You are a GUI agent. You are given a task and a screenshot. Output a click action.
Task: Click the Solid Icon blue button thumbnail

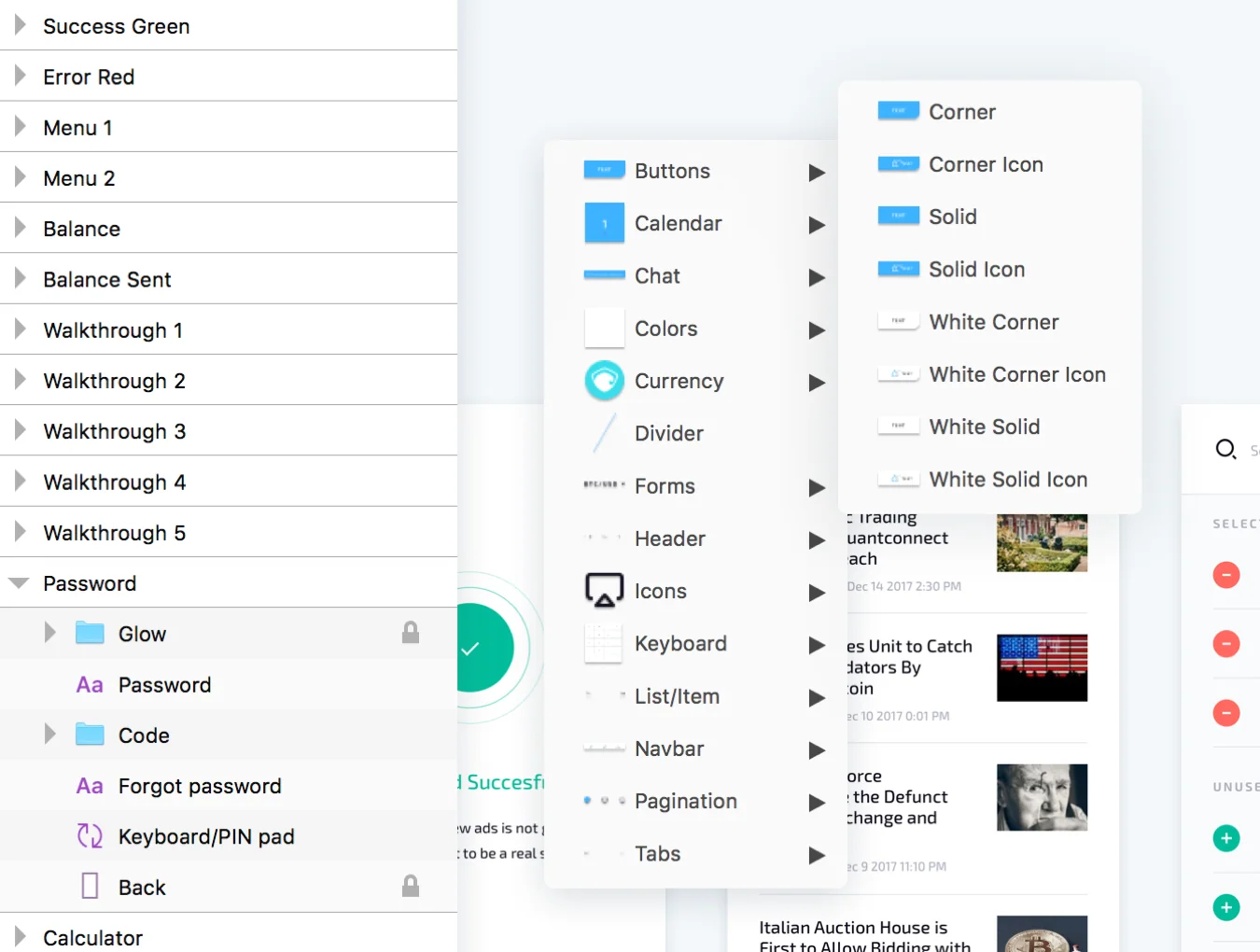(899, 268)
